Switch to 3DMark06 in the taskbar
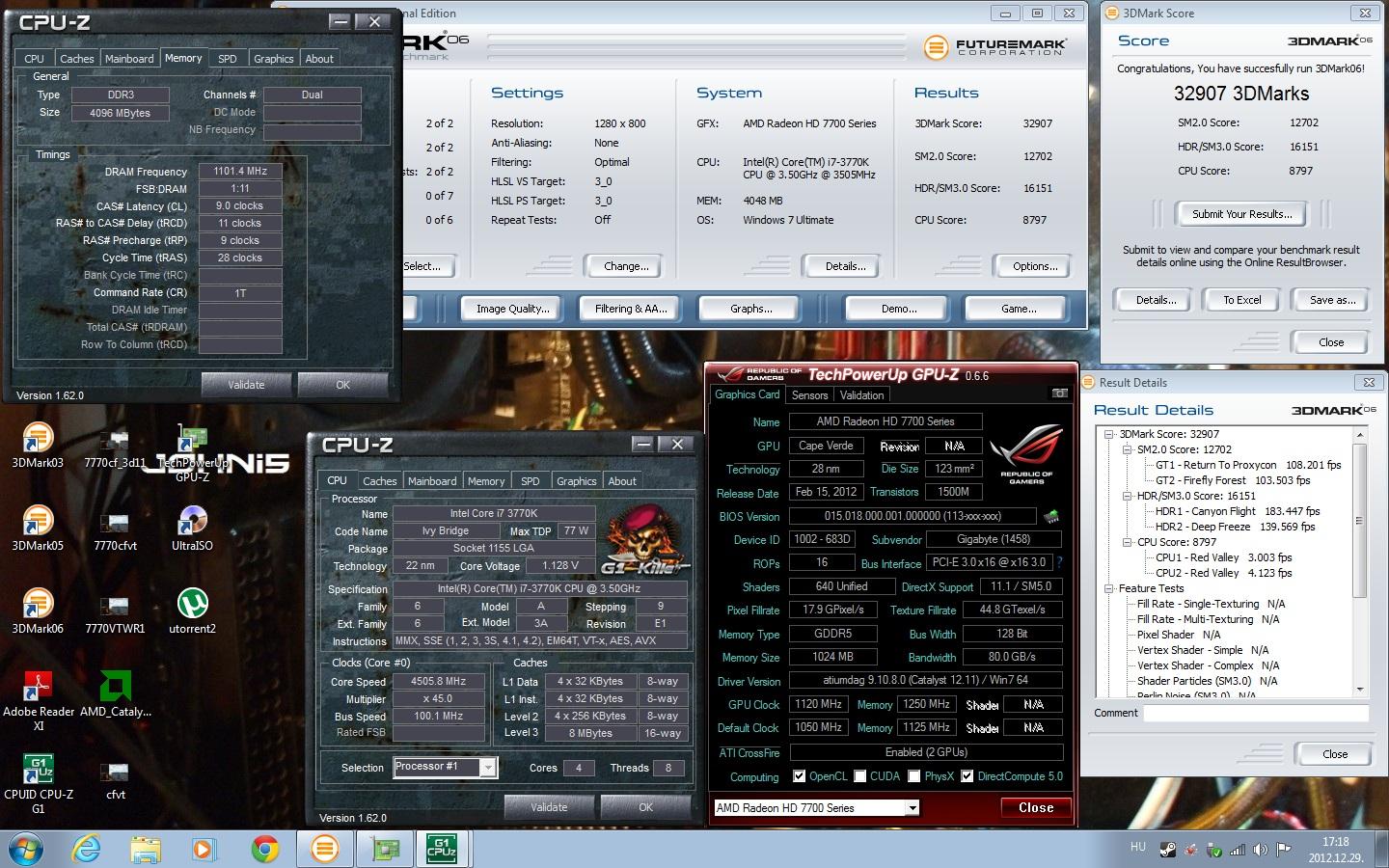The height and width of the screenshot is (868, 1389). 325,849
